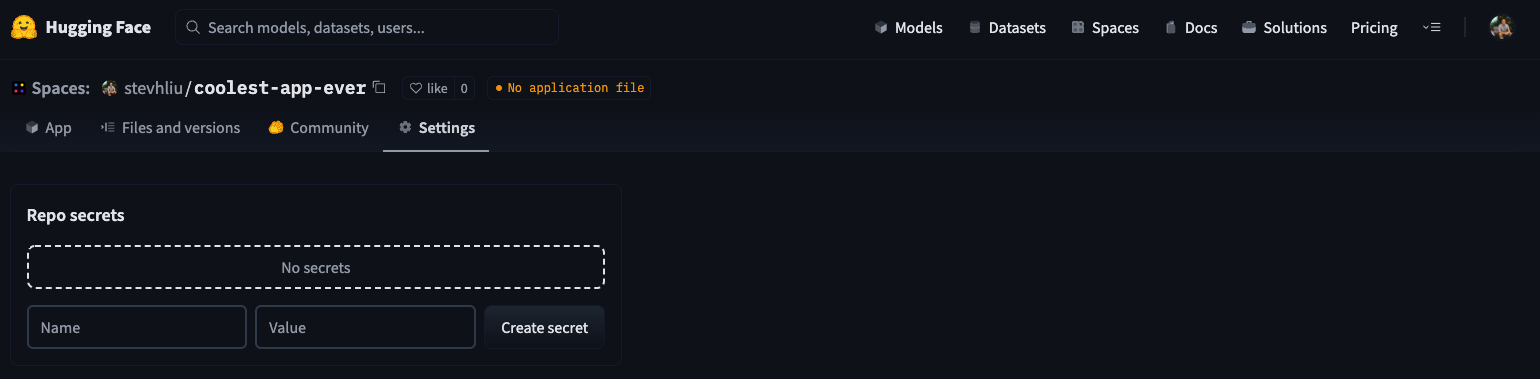Go to Spaces in the top navigation
1540x379 pixels.
click(x=1105, y=28)
